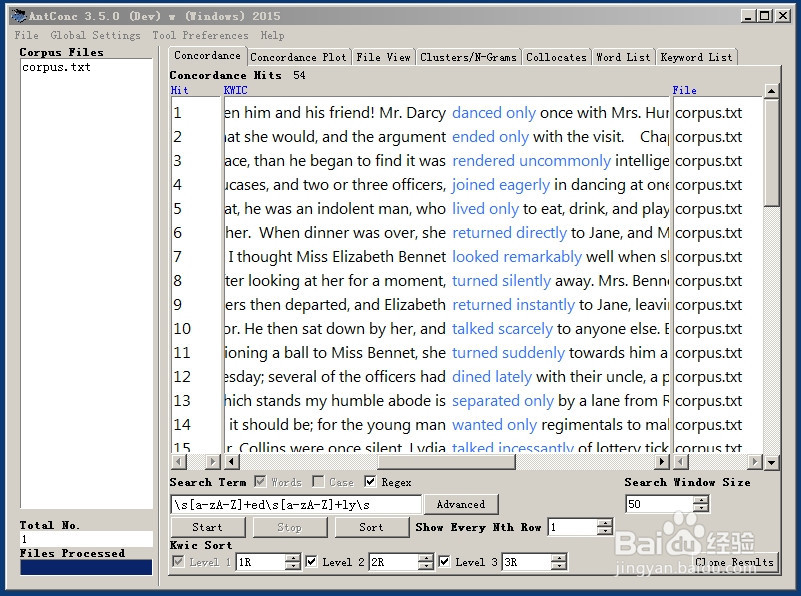Toggle the Kwic Sort Level 2 checkbox

[311, 562]
